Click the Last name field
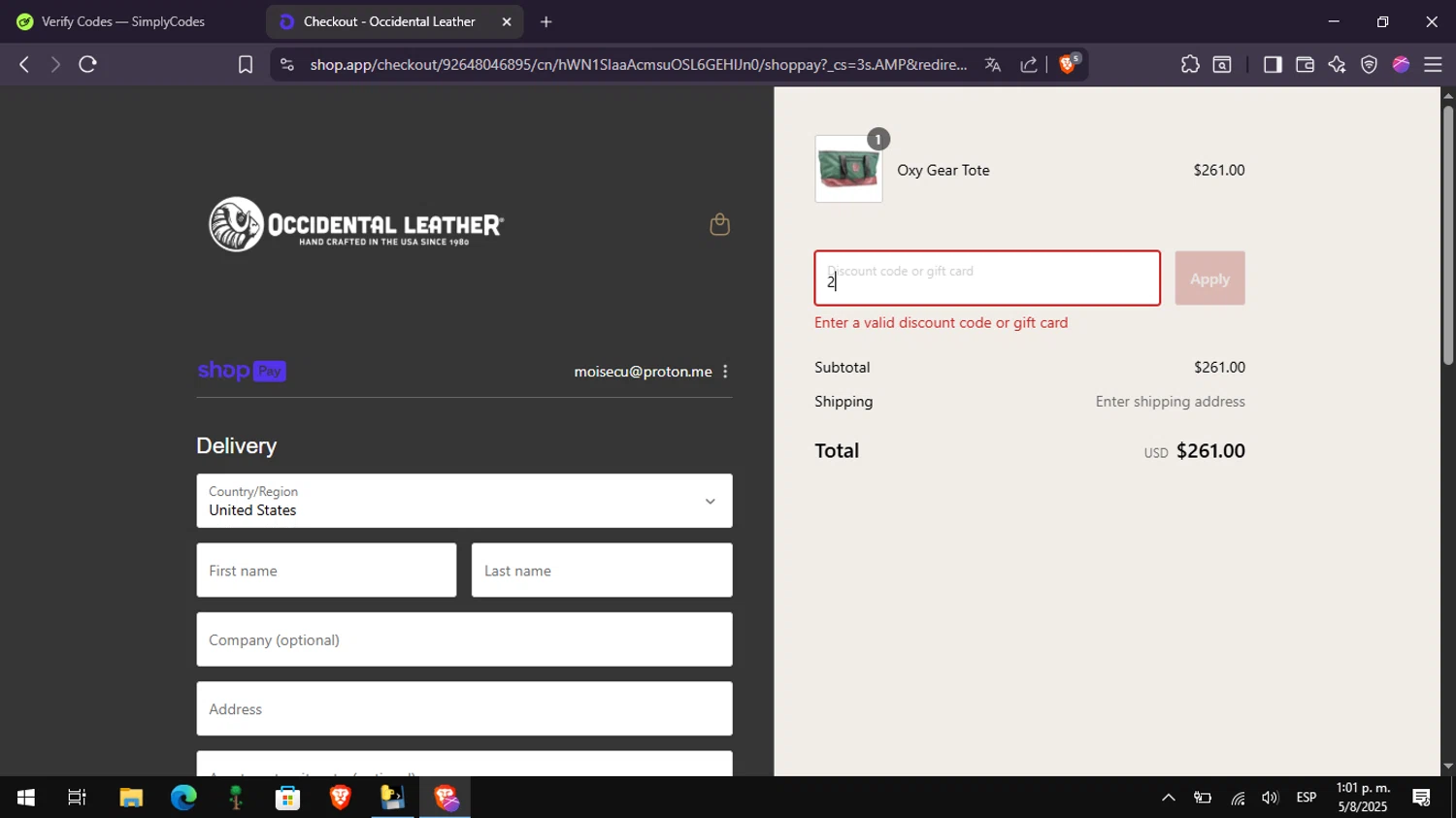This screenshot has height=818, width=1456. point(602,571)
